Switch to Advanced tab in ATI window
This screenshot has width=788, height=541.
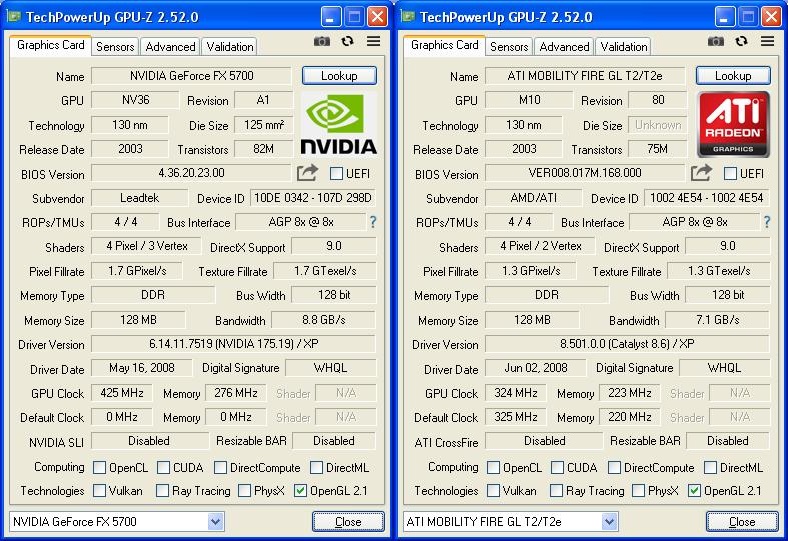pos(564,47)
